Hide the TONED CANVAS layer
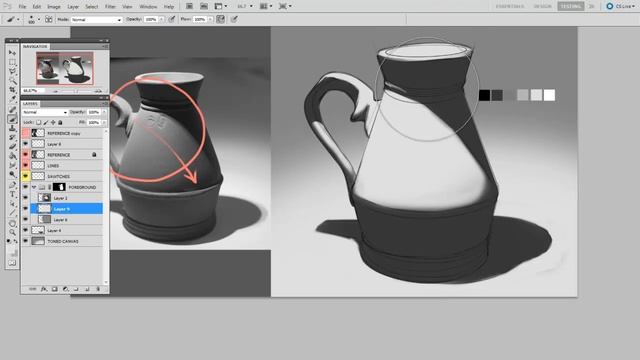This screenshot has width=640, height=360. (x=26, y=241)
